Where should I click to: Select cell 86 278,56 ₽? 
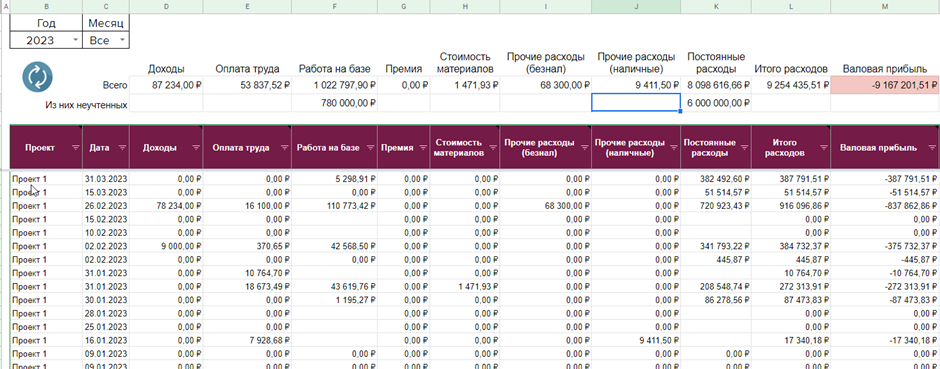click(x=716, y=300)
